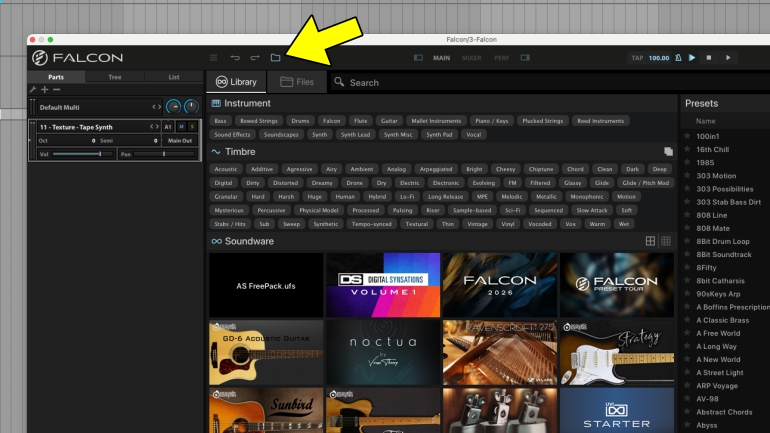Click the blue play button
The height and width of the screenshot is (433, 770).
tap(692, 58)
